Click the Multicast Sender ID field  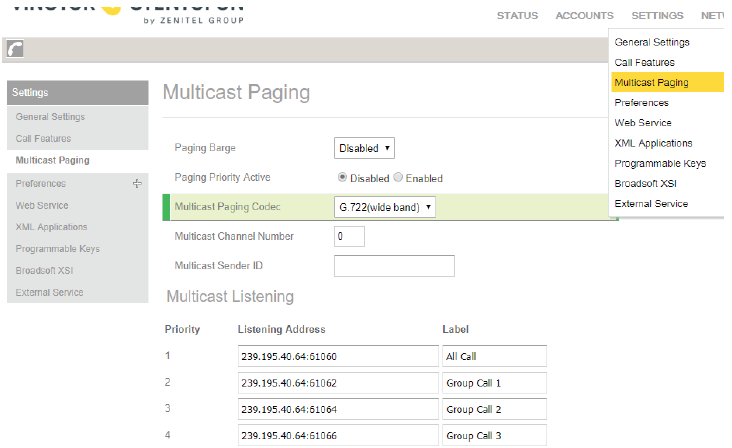[x=394, y=266]
